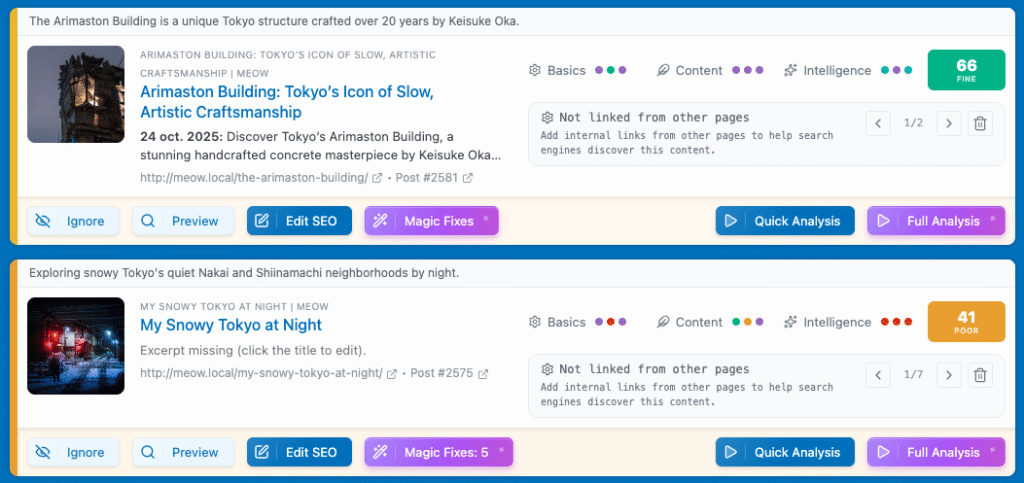The width and height of the screenshot is (1024, 483).
Task: Click Edit SEO for Arimaston Building
Action: [x=299, y=221]
